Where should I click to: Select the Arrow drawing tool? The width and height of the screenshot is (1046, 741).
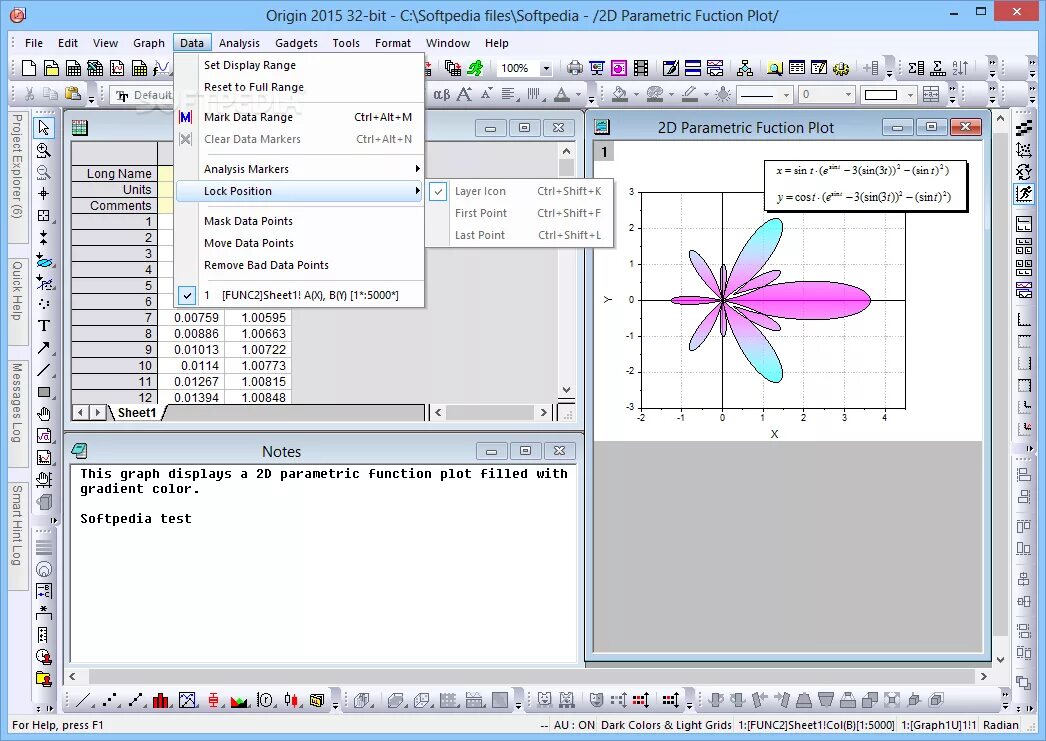pyautogui.click(x=43, y=347)
